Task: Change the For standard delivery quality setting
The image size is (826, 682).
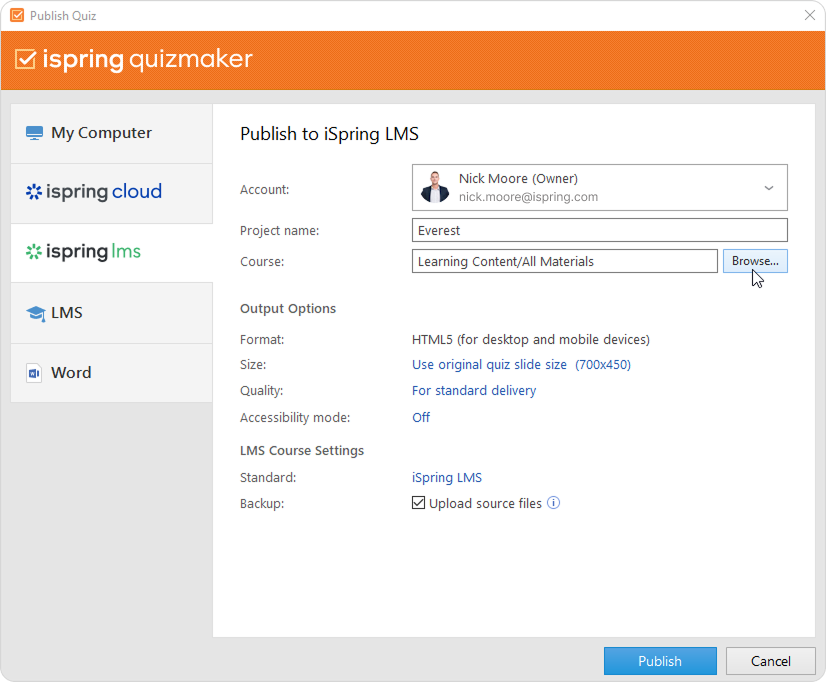Action: click(474, 391)
